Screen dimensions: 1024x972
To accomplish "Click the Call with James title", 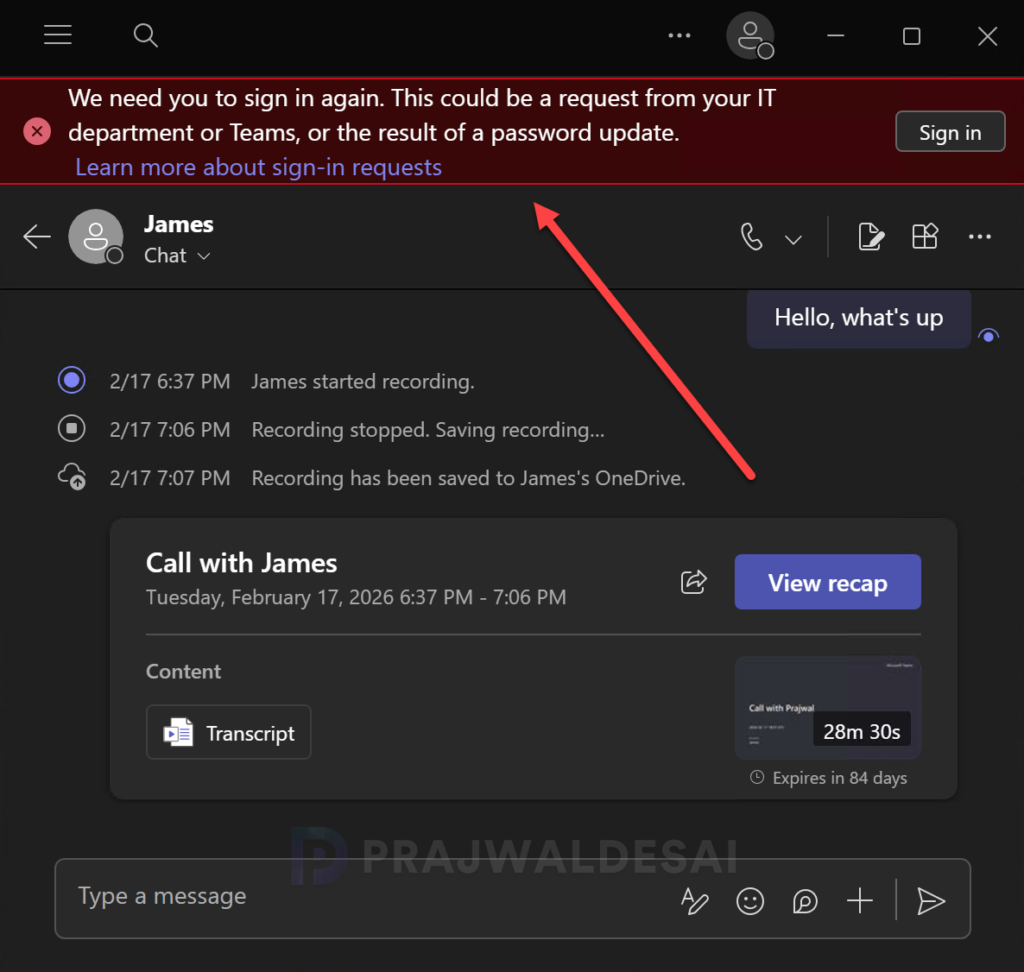I will (241, 563).
